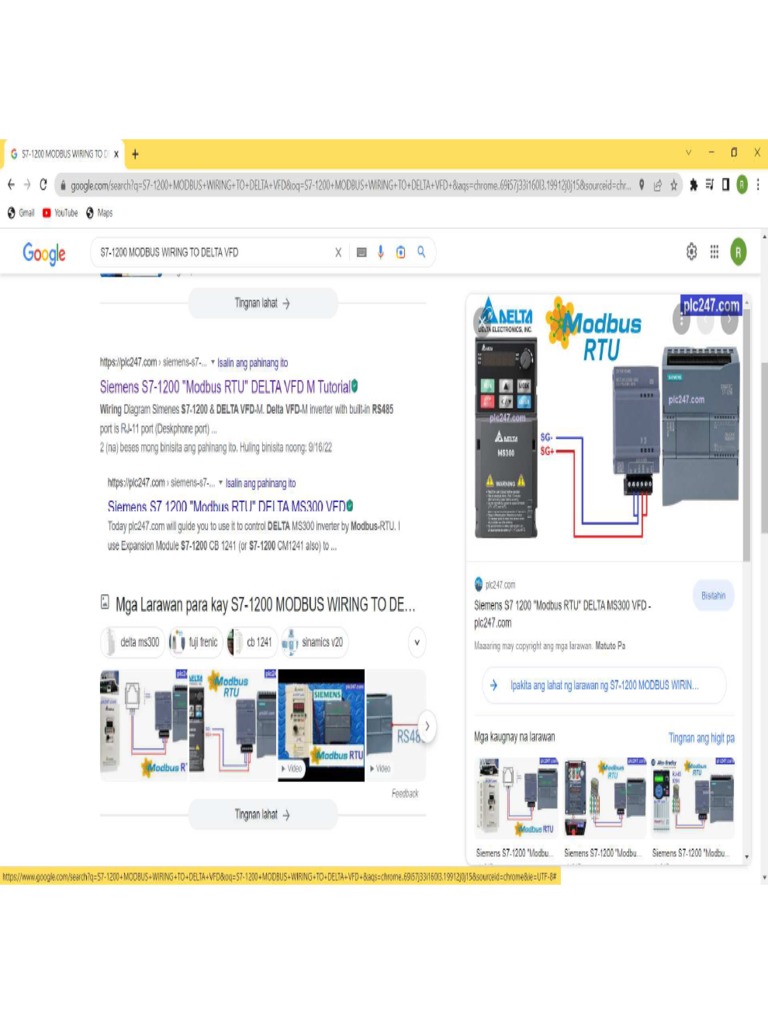The width and height of the screenshot is (768, 1024).
Task: Go back to the previous page
Action: [x=11, y=185]
